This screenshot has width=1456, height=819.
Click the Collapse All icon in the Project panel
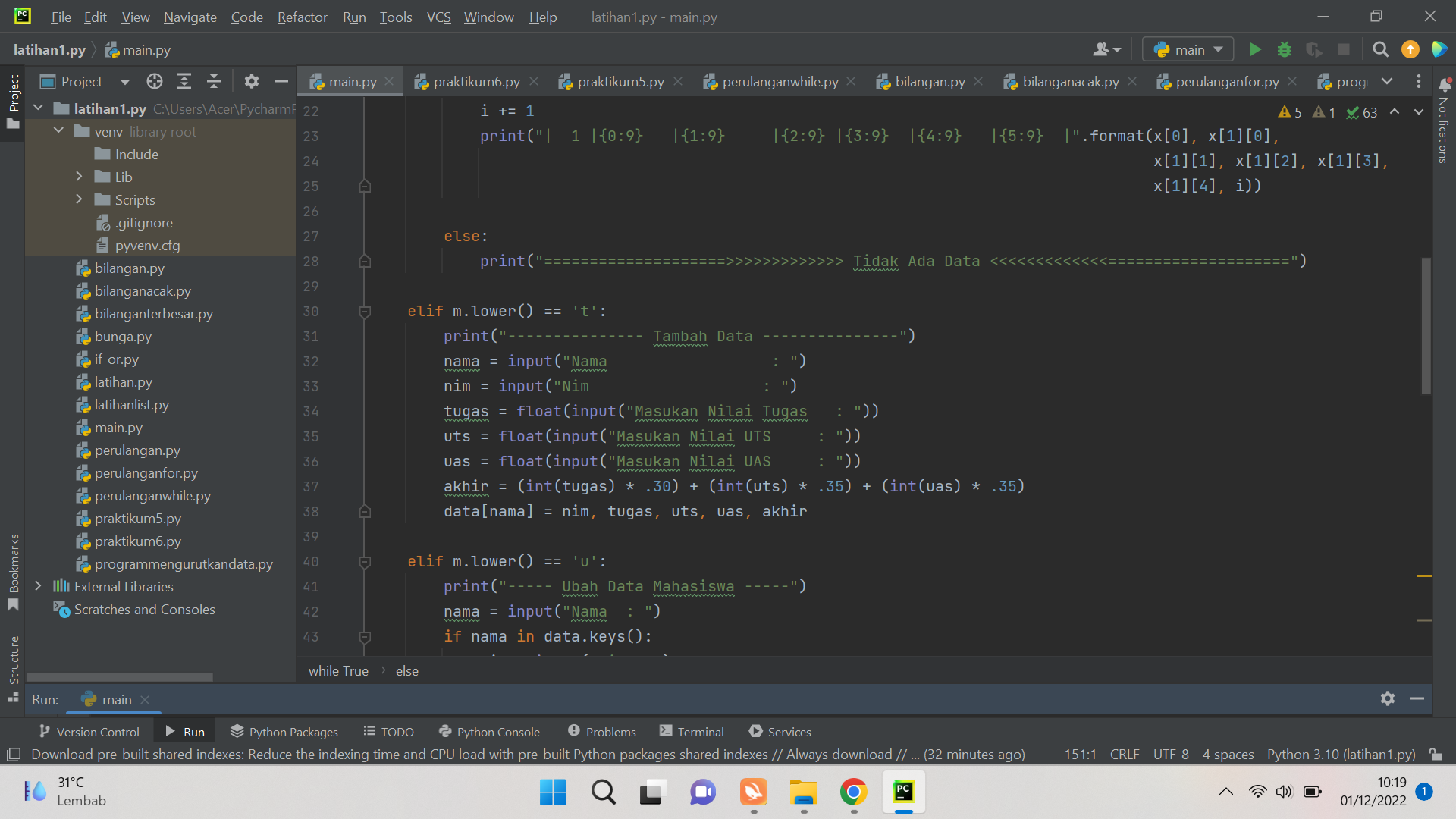point(214,82)
